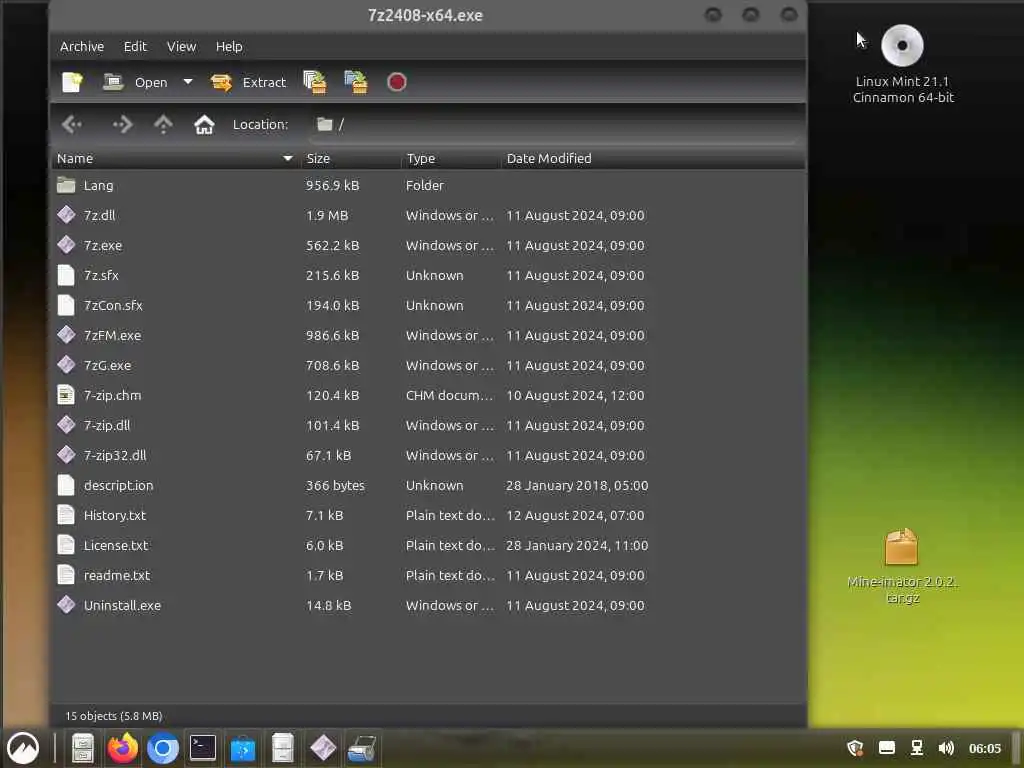The height and width of the screenshot is (768, 1024).
Task: Launch Firefox from the taskbar
Action: [123, 748]
